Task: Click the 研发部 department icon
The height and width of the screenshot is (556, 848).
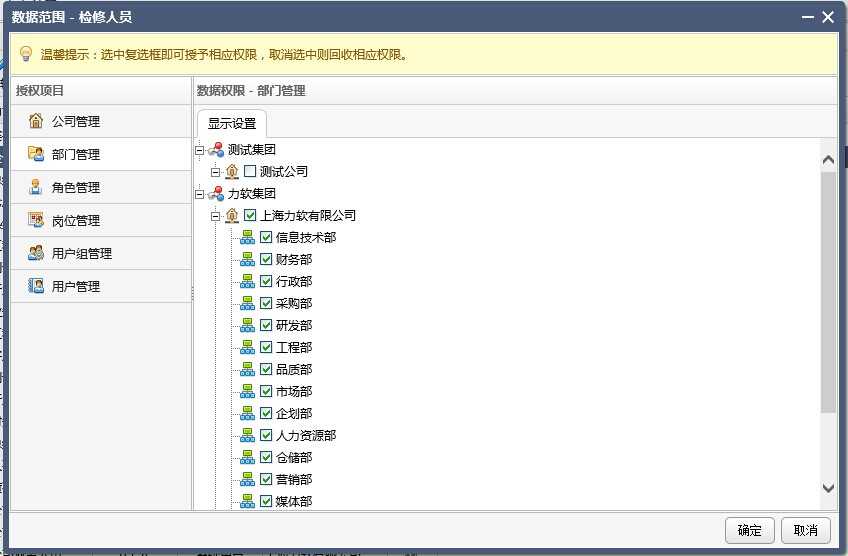Action: tap(247, 326)
